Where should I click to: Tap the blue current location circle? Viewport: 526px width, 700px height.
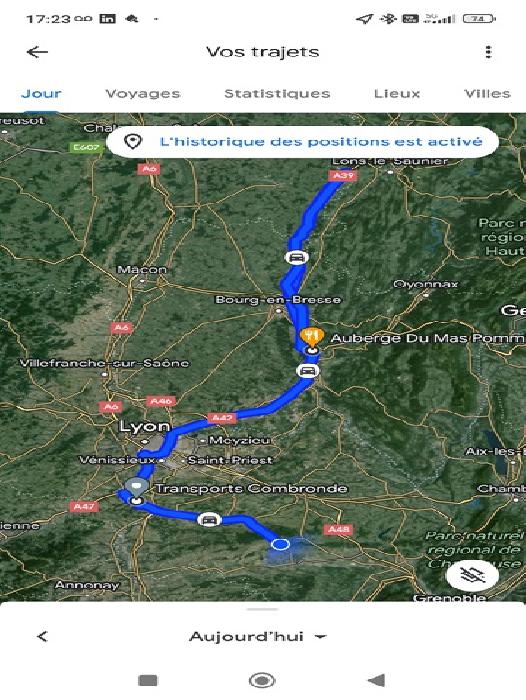tap(280, 544)
